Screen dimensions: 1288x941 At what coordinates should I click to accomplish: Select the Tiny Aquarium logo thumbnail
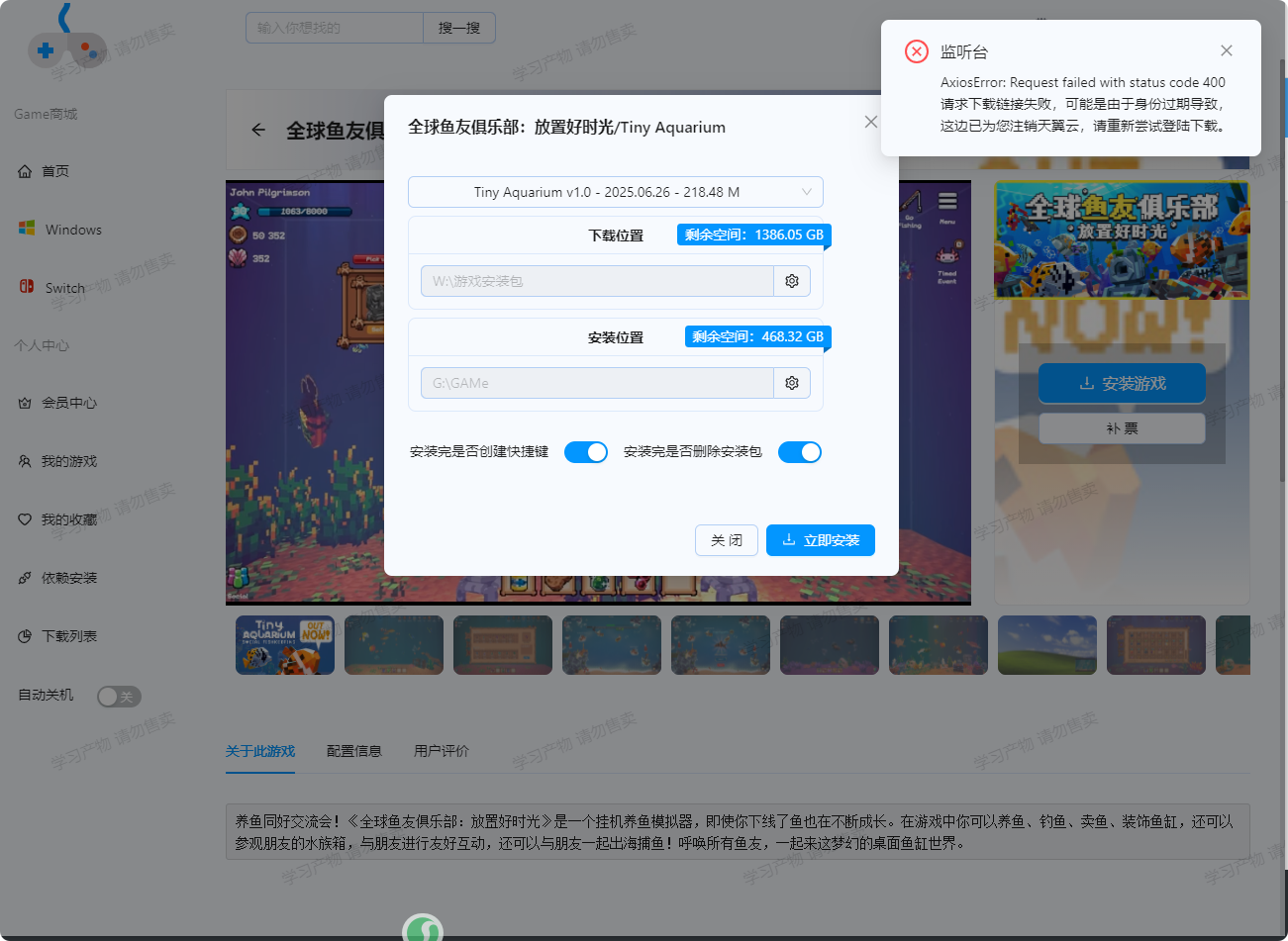285,645
